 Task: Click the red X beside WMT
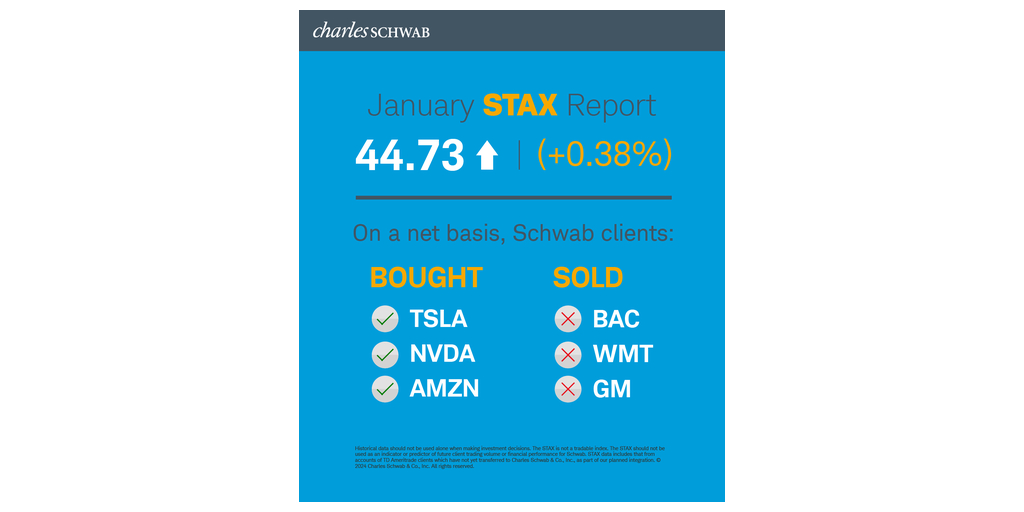568,354
